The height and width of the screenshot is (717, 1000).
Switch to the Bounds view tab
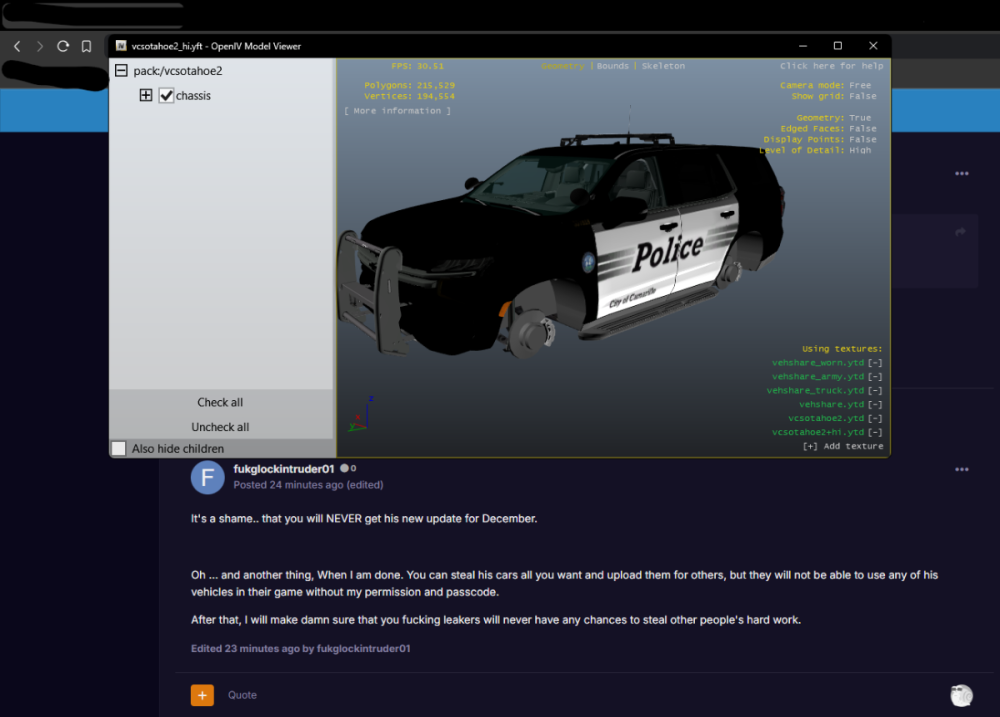(612, 66)
